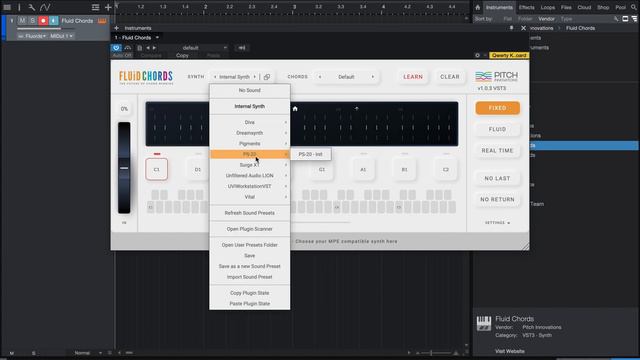Toggle monitor button on Fluid Chords track
Image resolution: width=640 pixels, height=360 pixels.
(54, 20)
